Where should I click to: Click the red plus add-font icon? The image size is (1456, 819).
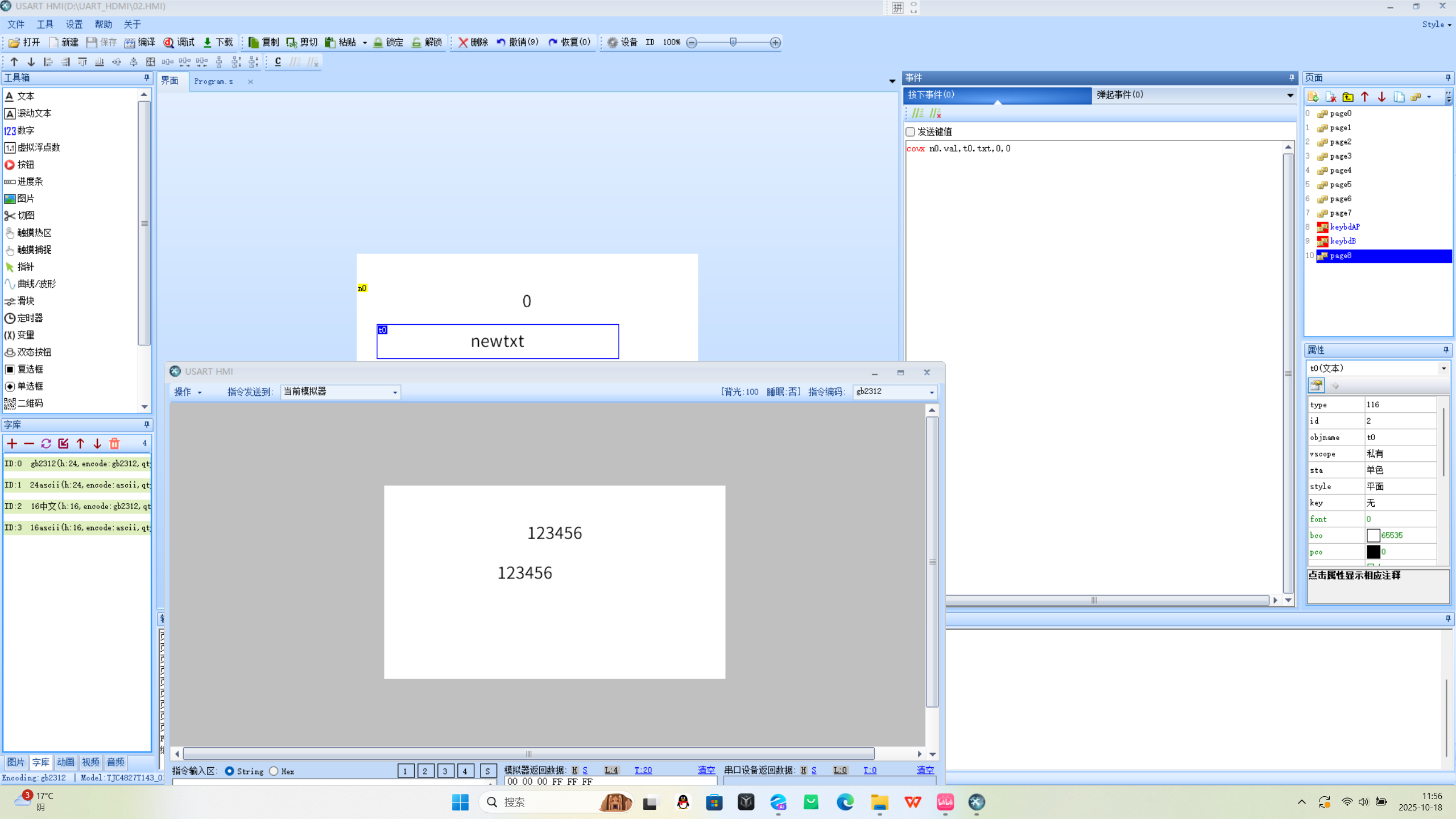[12, 444]
